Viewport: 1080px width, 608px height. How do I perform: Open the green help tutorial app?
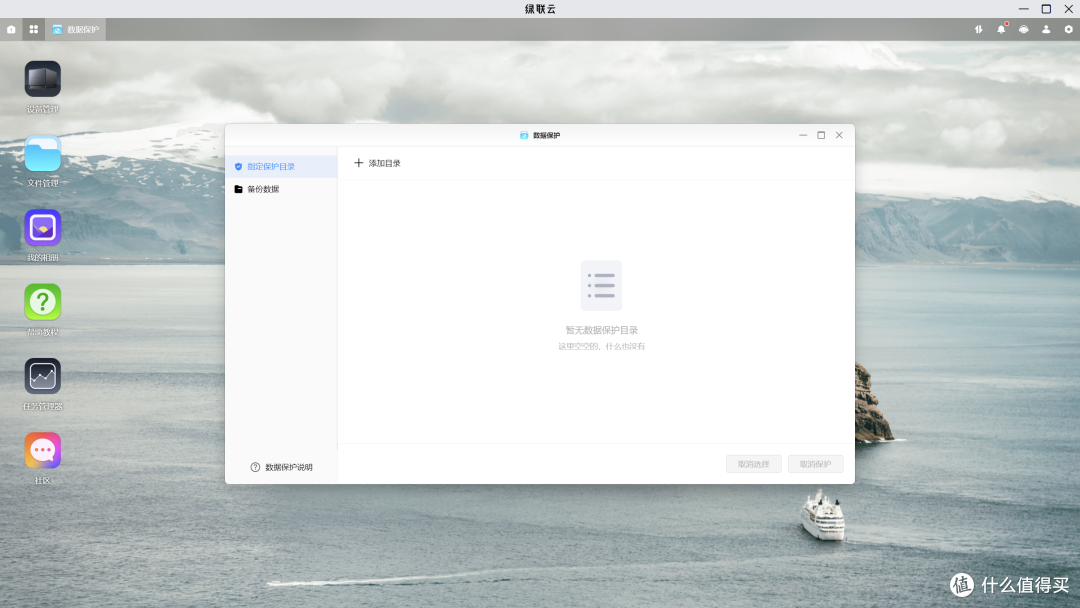pyautogui.click(x=43, y=302)
